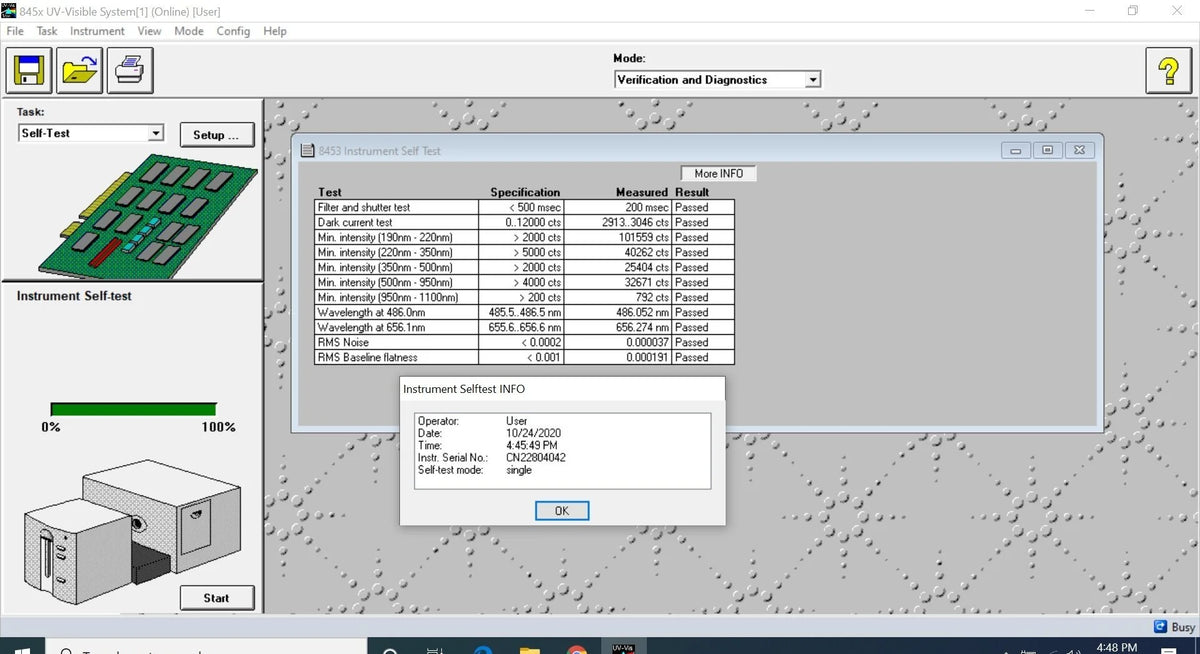Click the self-test date 10/24/2020
The width and height of the screenshot is (1200, 654).
coord(534,433)
